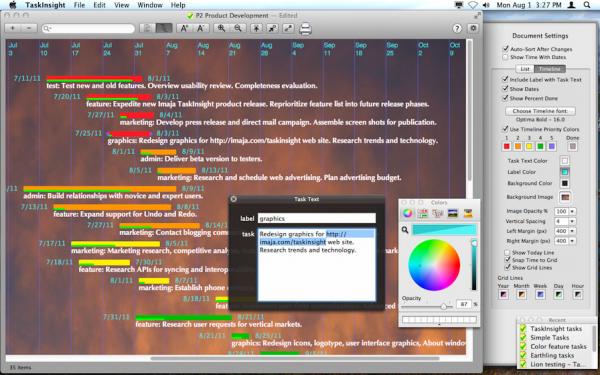The image size is (600, 375).
Task: Toggle Show Time With Dates checkbox
Action: 505,57
